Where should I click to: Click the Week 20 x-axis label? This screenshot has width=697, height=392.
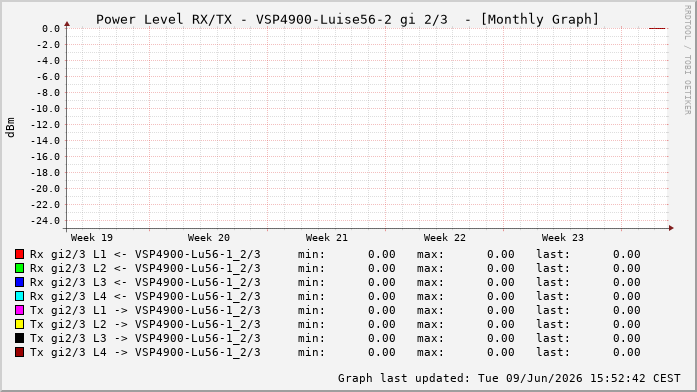209,238
